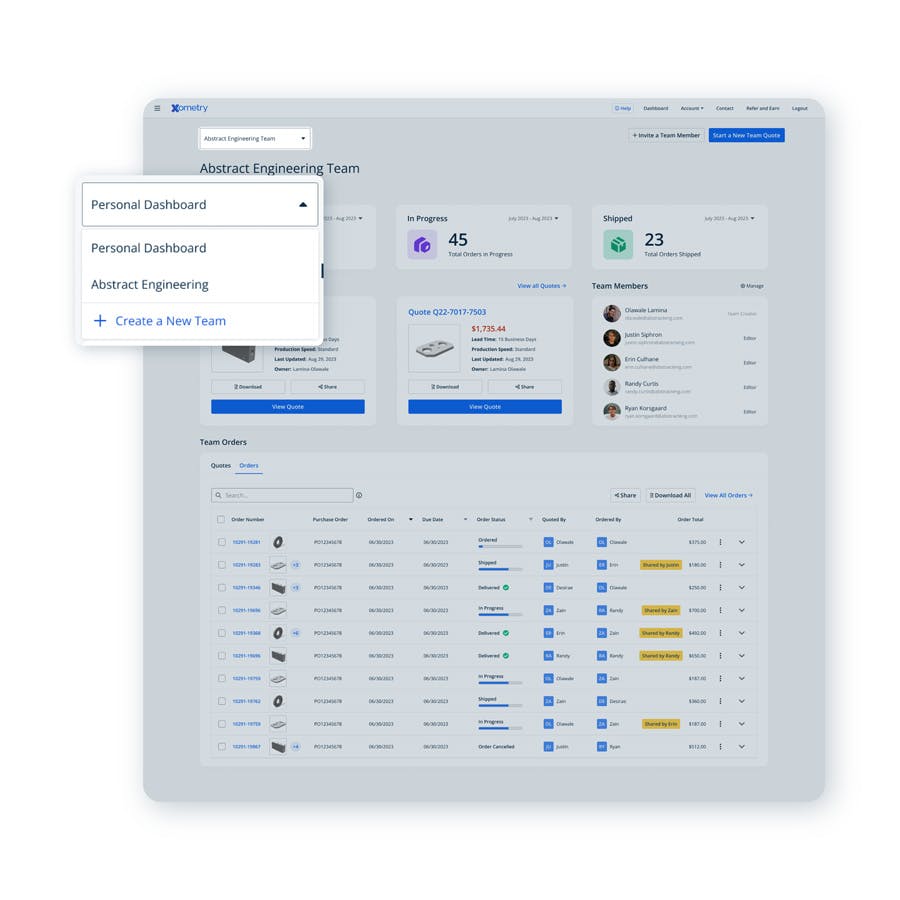Click Olawale Lamina's avatar photo

[612, 313]
